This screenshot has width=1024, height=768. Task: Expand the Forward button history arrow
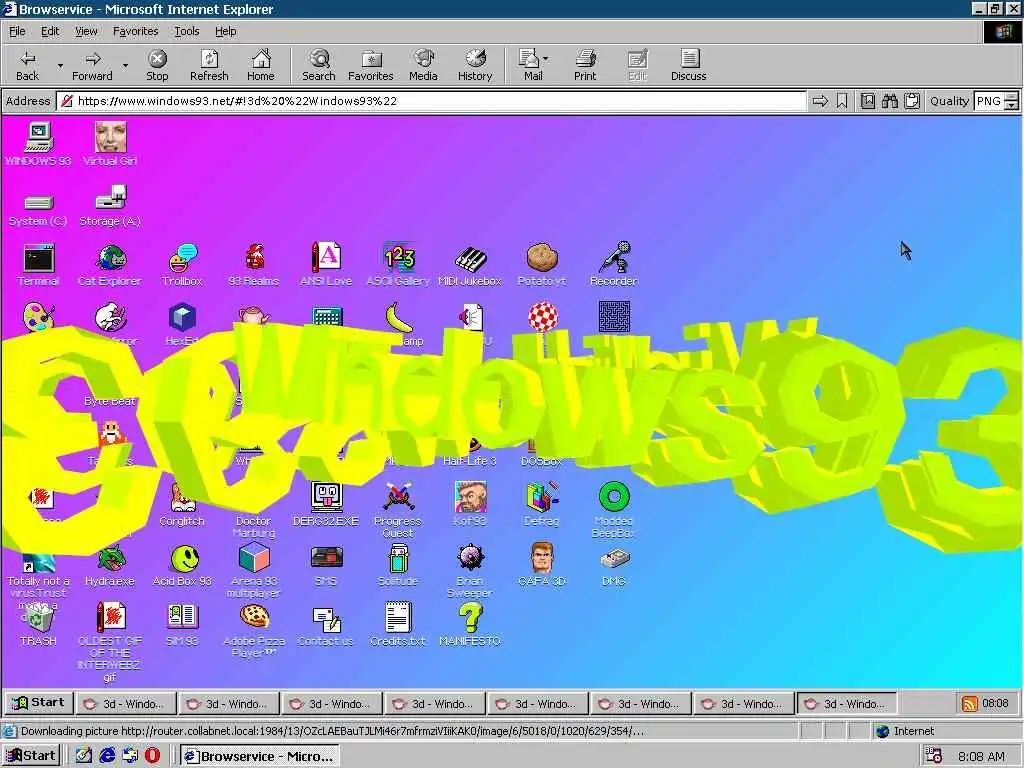pyautogui.click(x=125, y=65)
